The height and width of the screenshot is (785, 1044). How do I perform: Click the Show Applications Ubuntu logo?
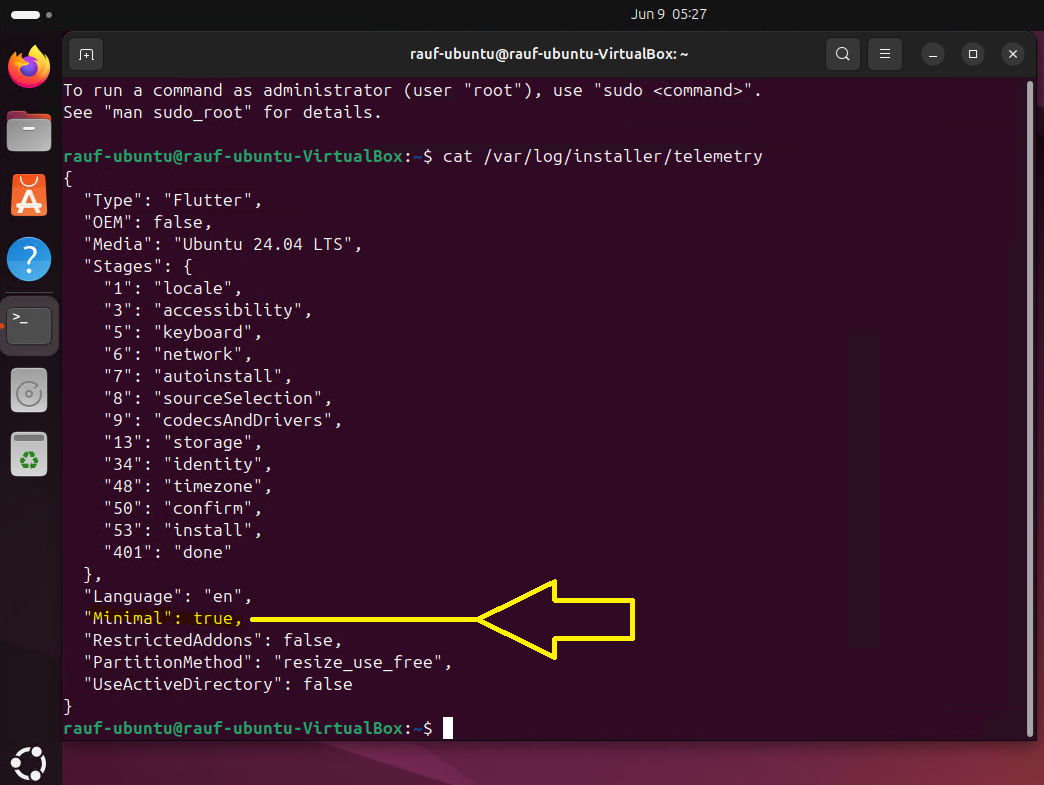[x=28, y=763]
